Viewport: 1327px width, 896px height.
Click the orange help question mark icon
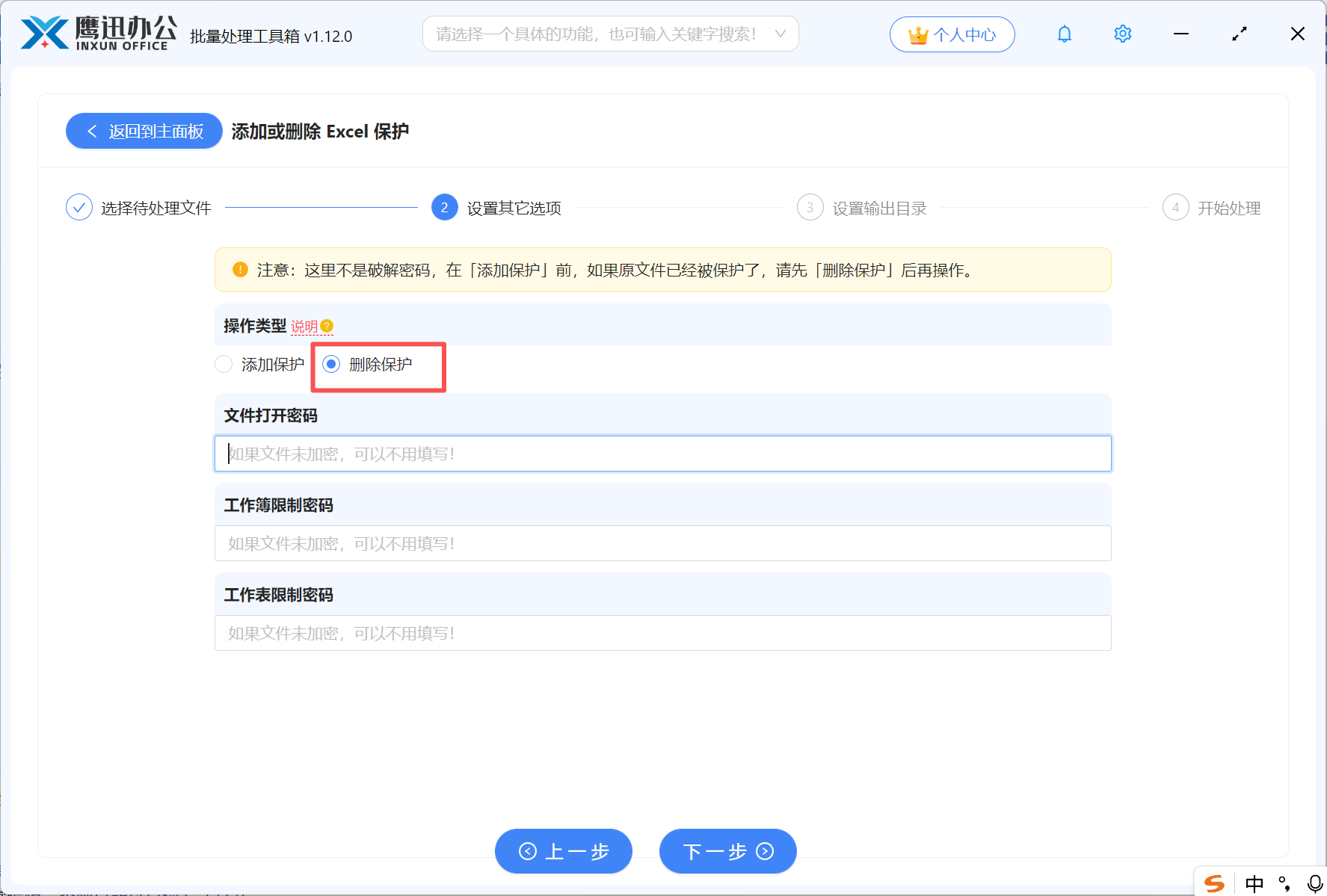coord(327,327)
